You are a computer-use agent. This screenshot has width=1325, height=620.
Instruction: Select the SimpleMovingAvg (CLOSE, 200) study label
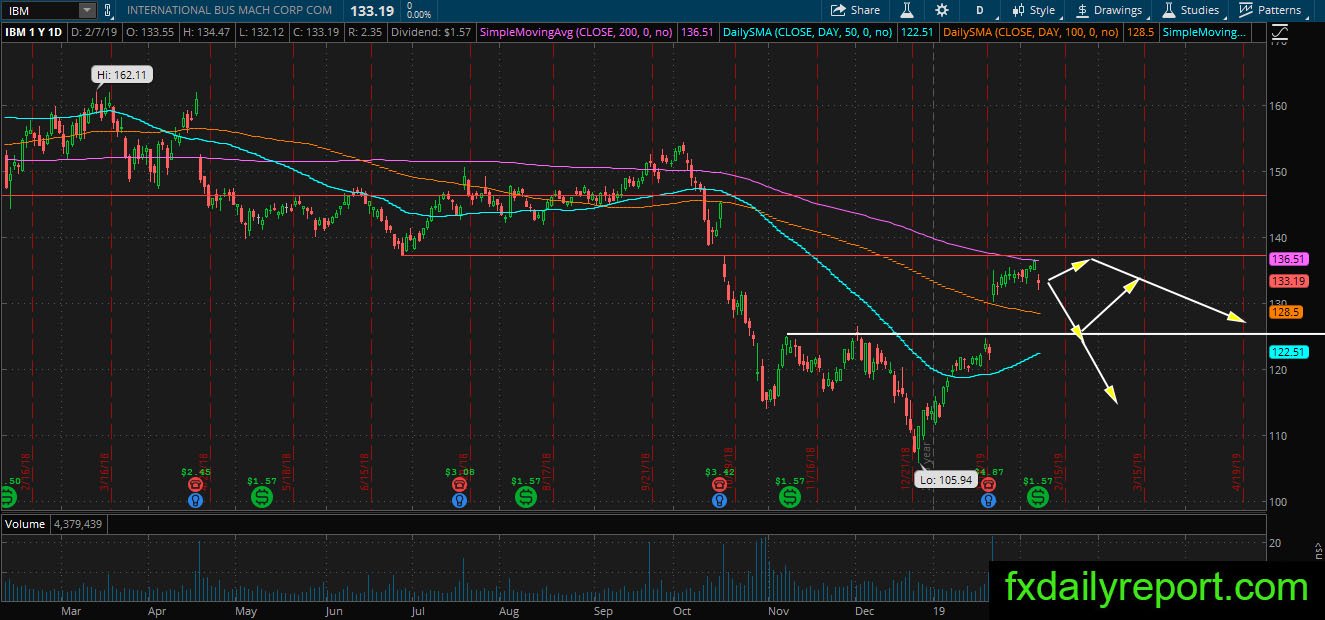pyautogui.click(x=578, y=32)
